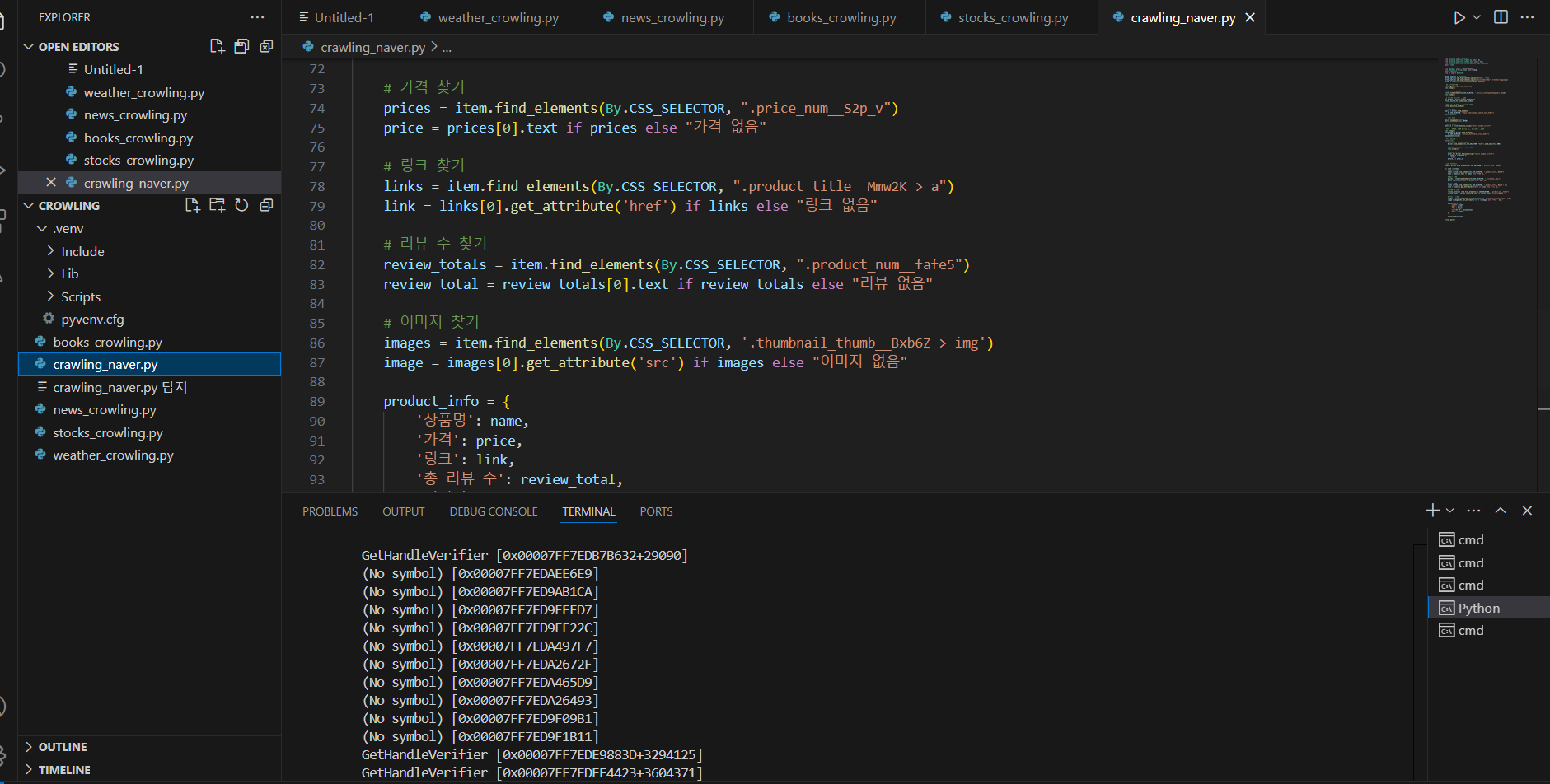
Task: Click New File icon in CROWLING header
Action: coord(192,205)
